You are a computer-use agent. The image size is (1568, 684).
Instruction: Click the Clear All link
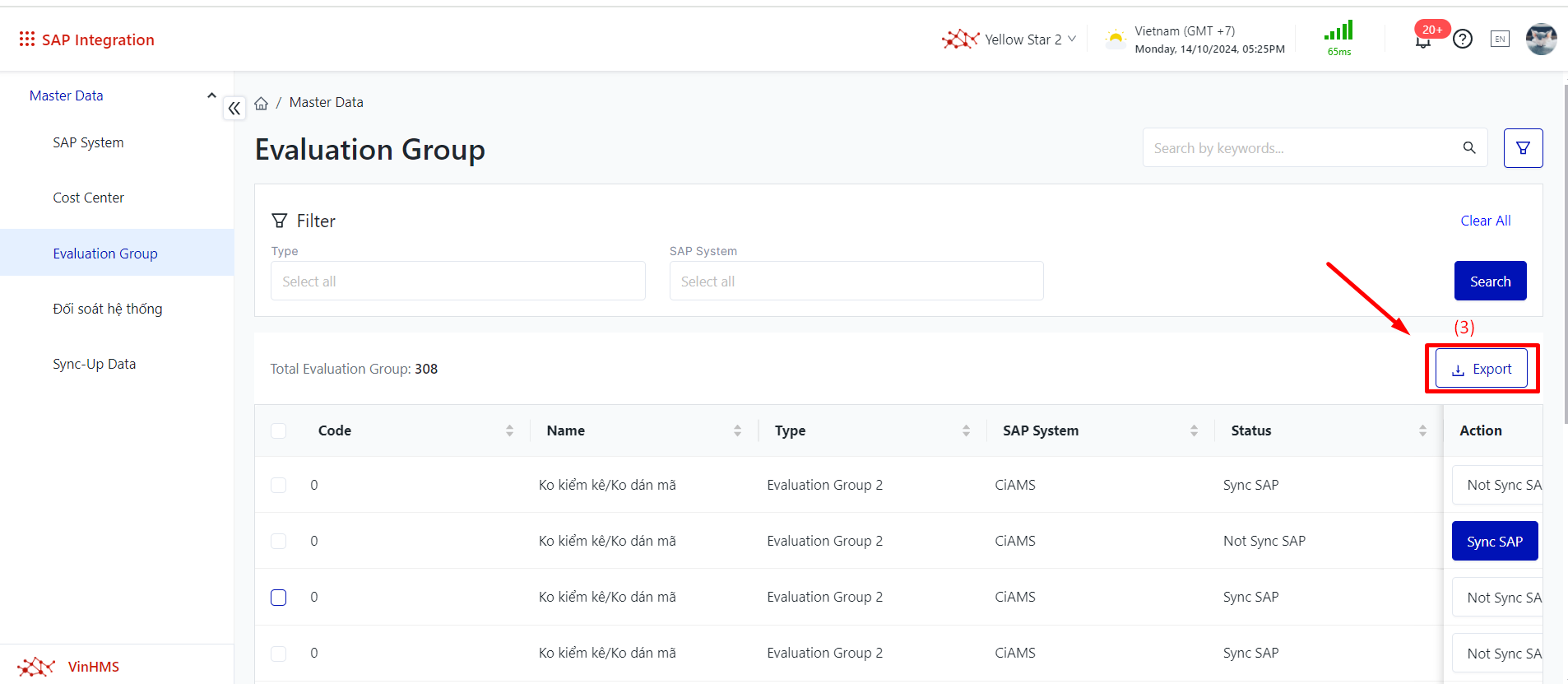coord(1485,221)
